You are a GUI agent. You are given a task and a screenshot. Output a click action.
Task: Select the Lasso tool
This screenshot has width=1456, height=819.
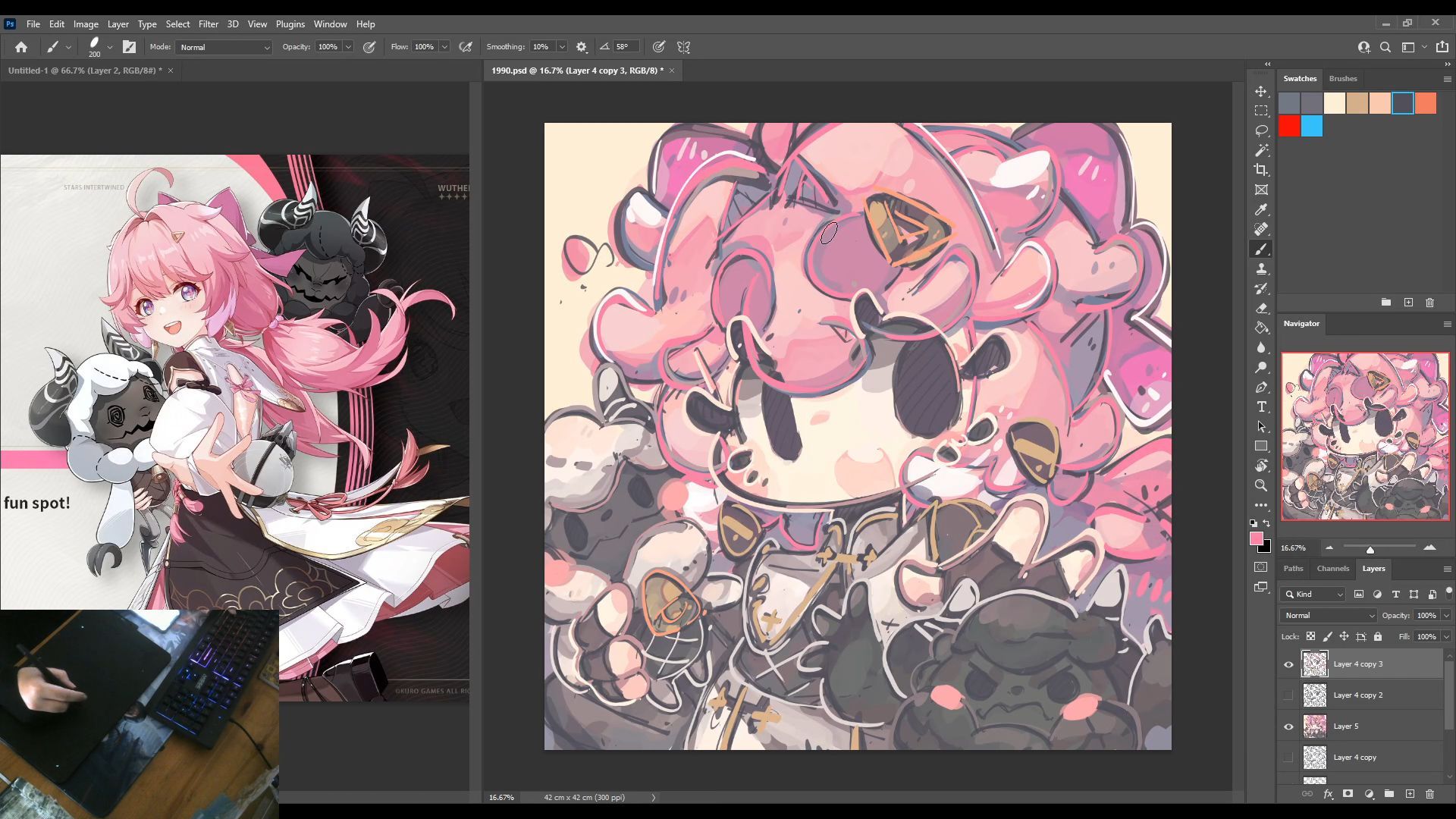pos(1261,130)
